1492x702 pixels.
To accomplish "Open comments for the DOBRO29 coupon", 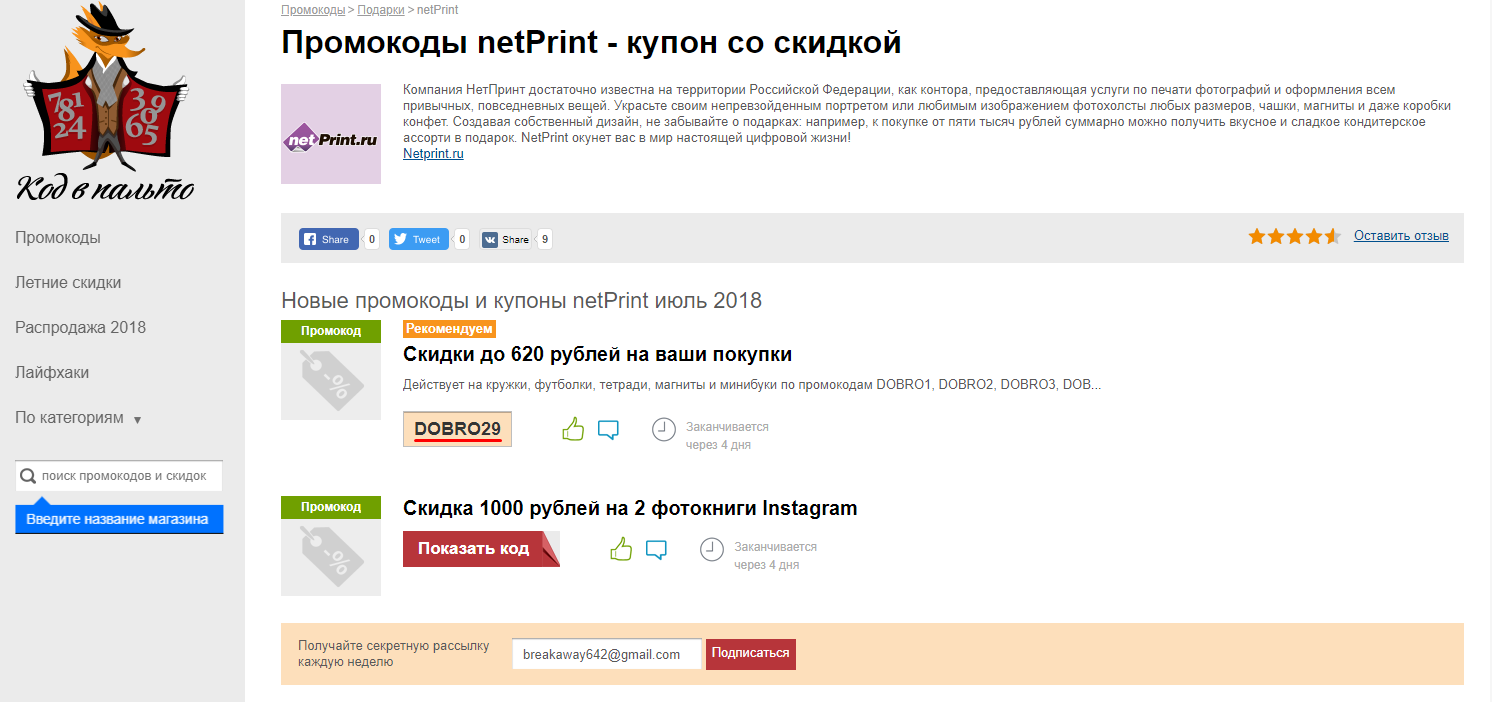I will click(x=608, y=430).
